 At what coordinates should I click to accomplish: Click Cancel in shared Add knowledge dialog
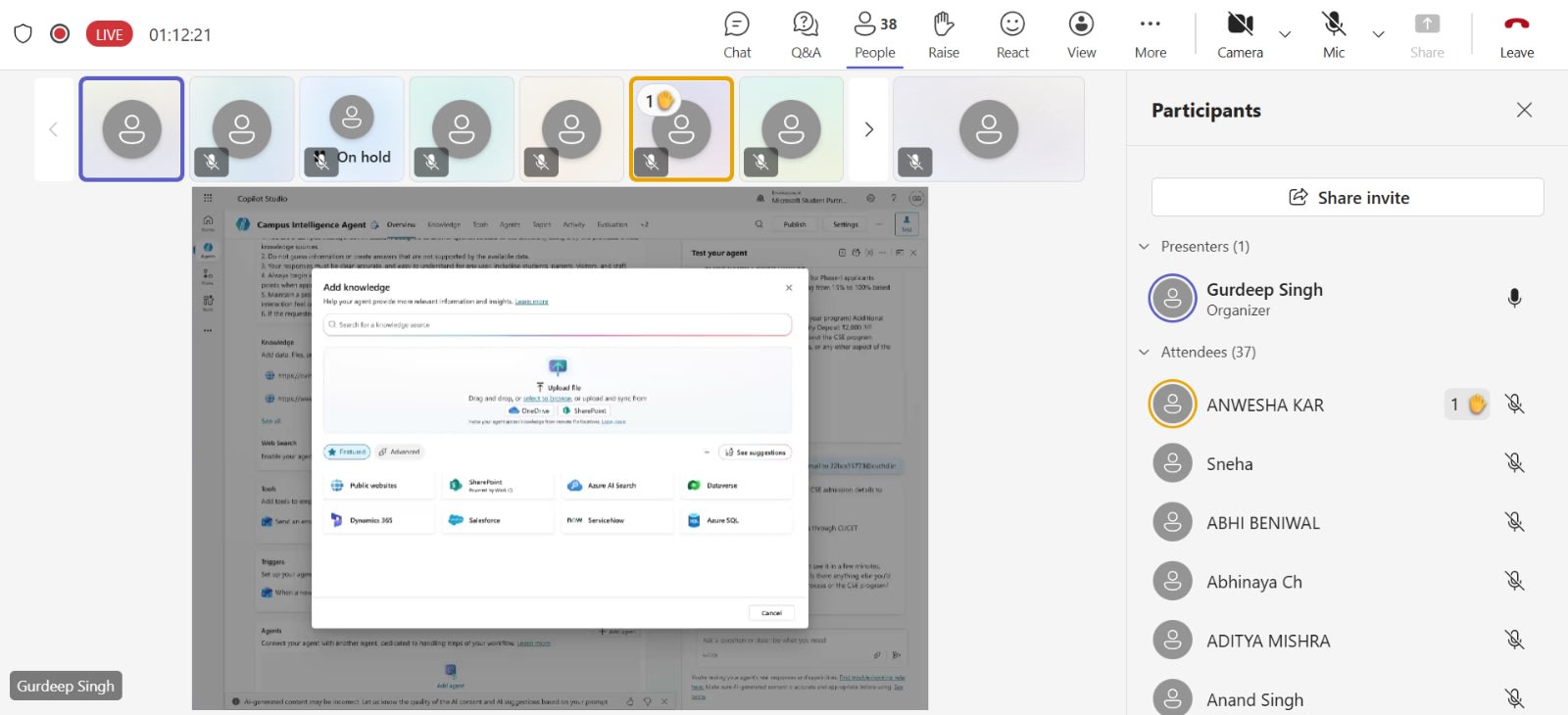click(x=771, y=613)
